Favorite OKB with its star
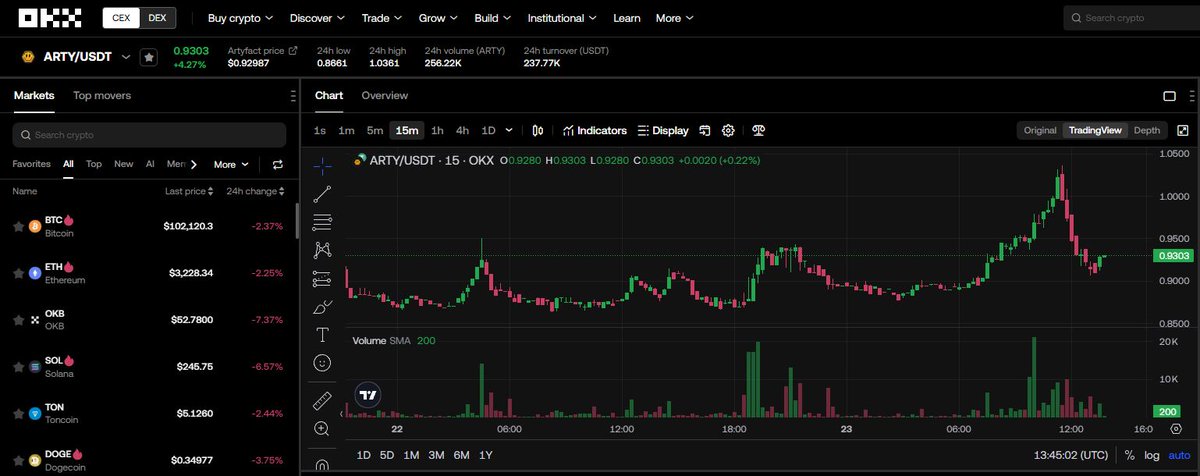1200x476 pixels. pyautogui.click(x=18, y=319)
